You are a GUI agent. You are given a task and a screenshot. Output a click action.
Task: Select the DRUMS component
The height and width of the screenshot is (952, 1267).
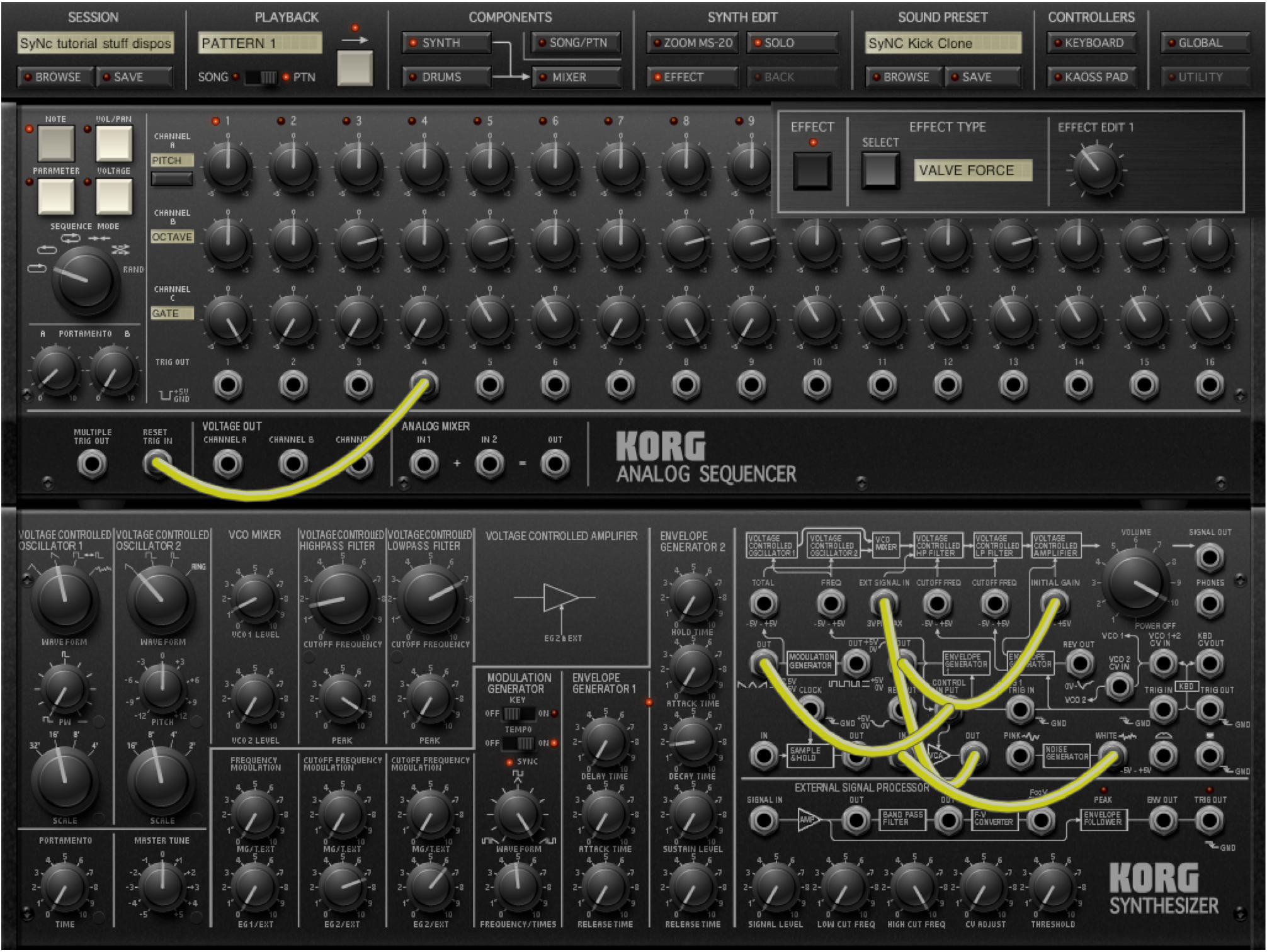(446, 77)
